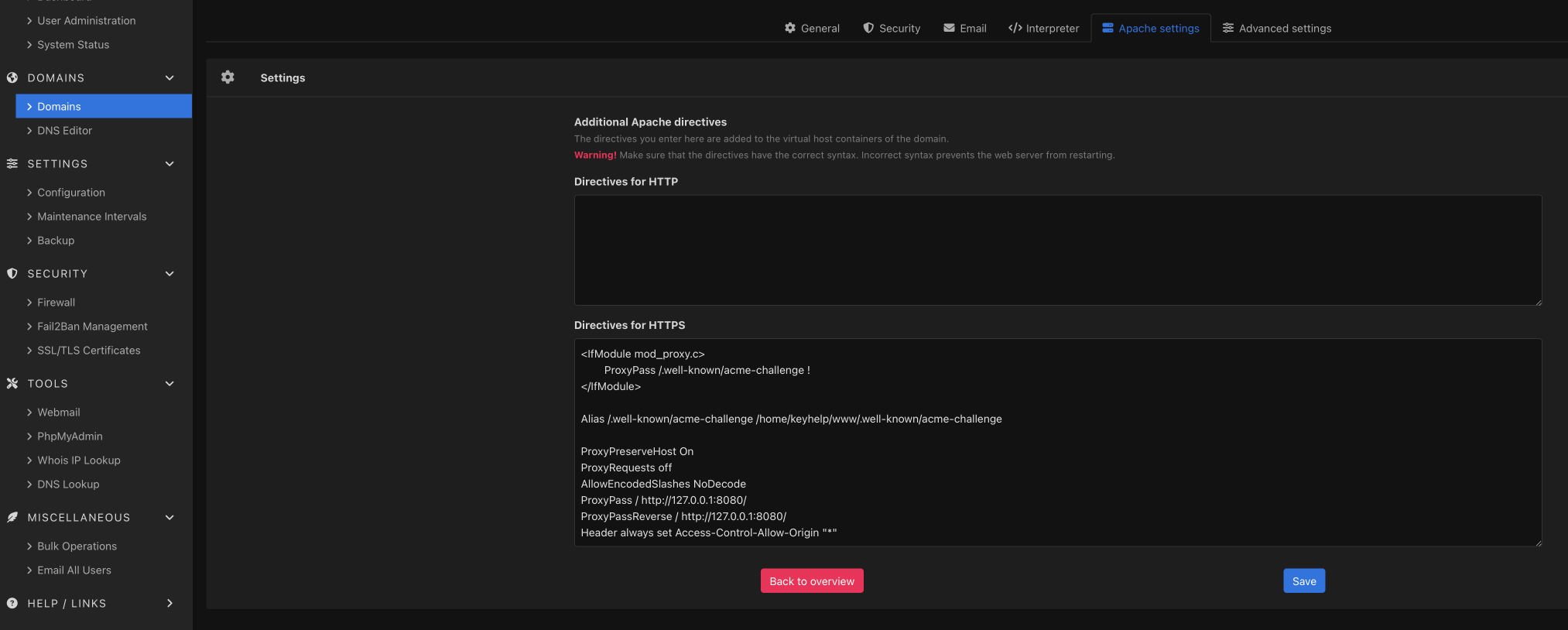Click the tools icon beside TOOLS section
Viewport: 1568px width, 630px height.
click(12, 383)
